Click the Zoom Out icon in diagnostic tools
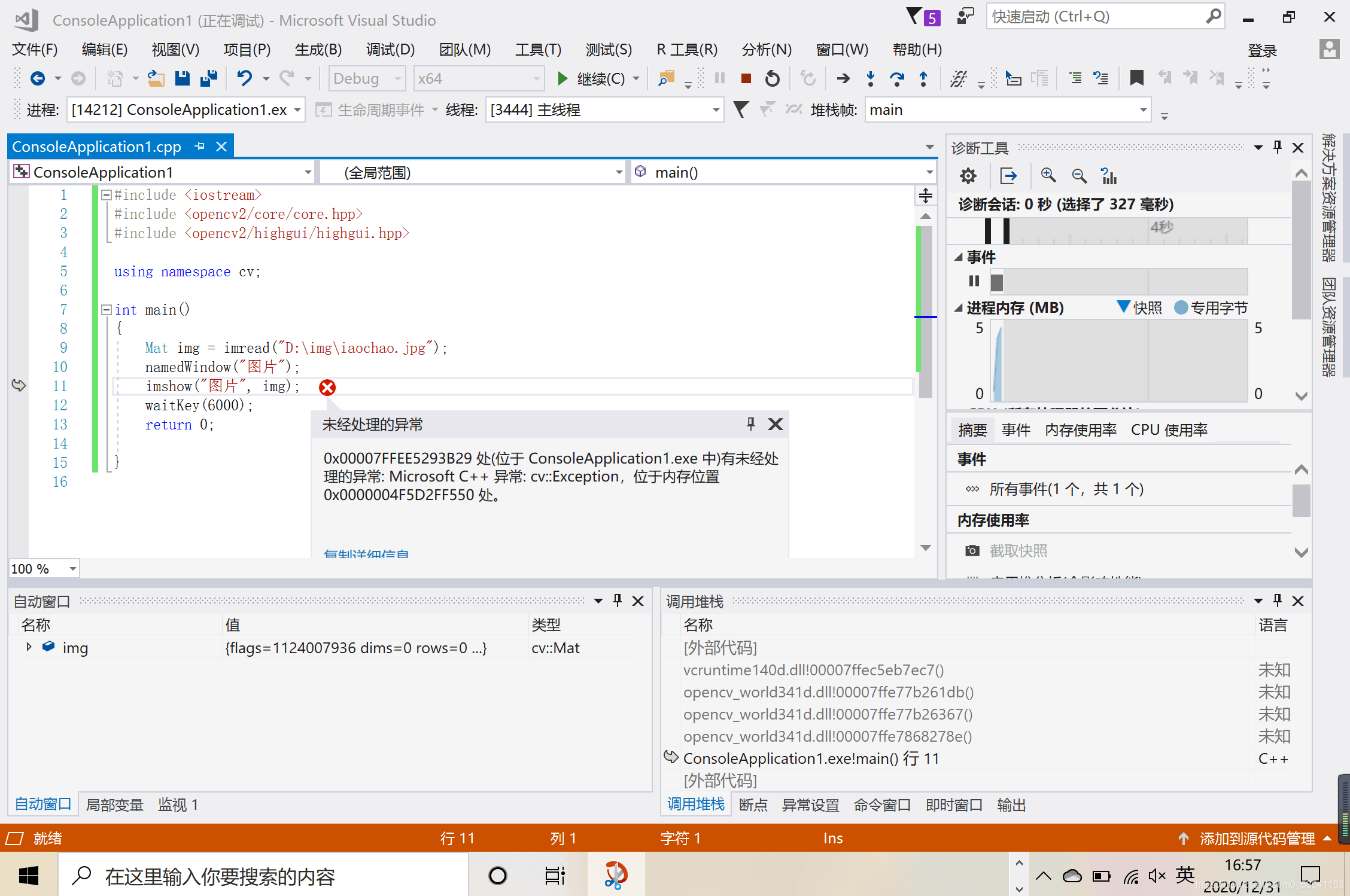The image size is (1350, 896). click(1079, 176)
